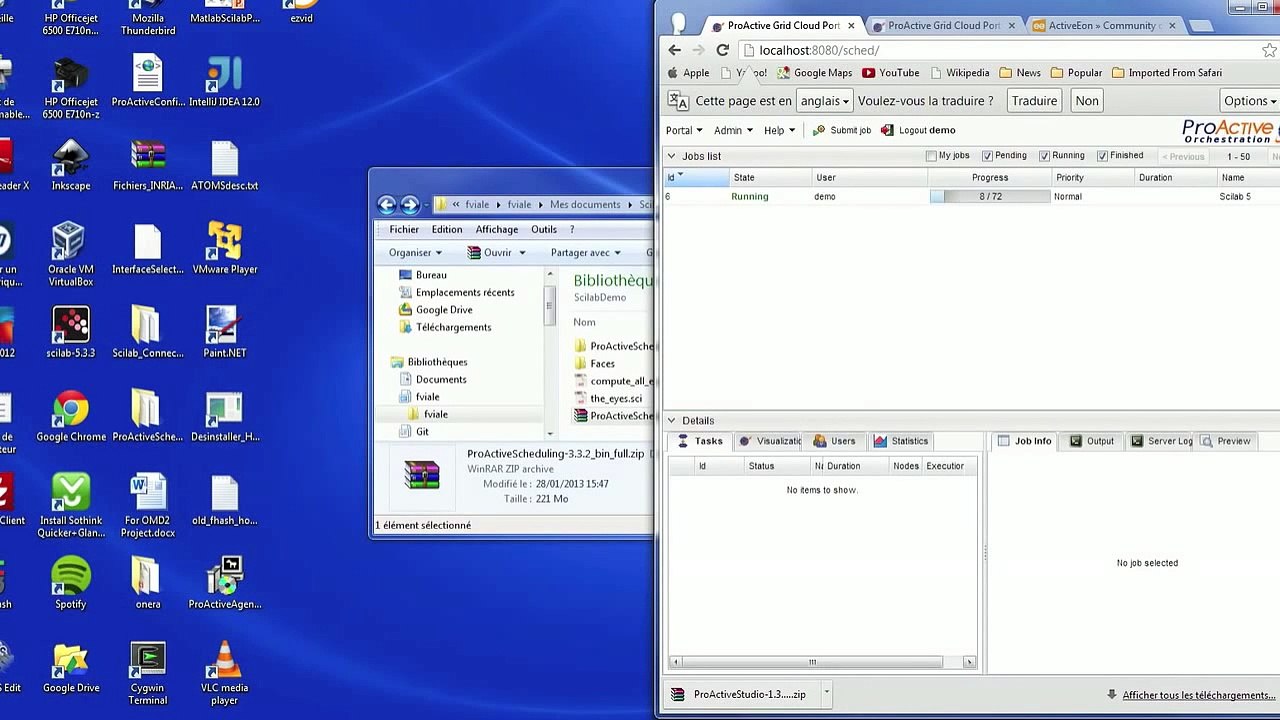1280x720 pixels.
Task: Click the Traduire button
Action: 1034,100
